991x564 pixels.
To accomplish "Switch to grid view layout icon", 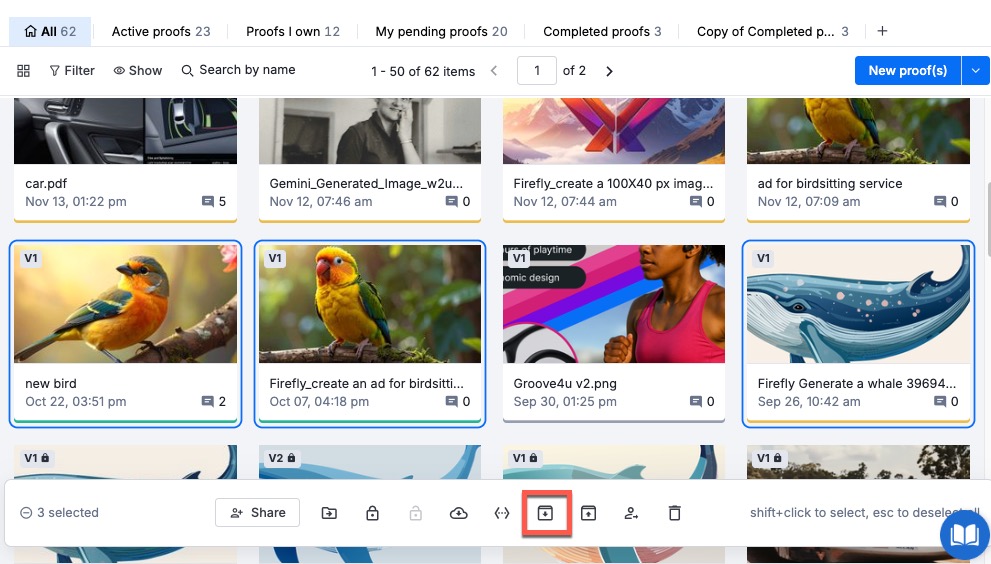I will coord(23,71).
